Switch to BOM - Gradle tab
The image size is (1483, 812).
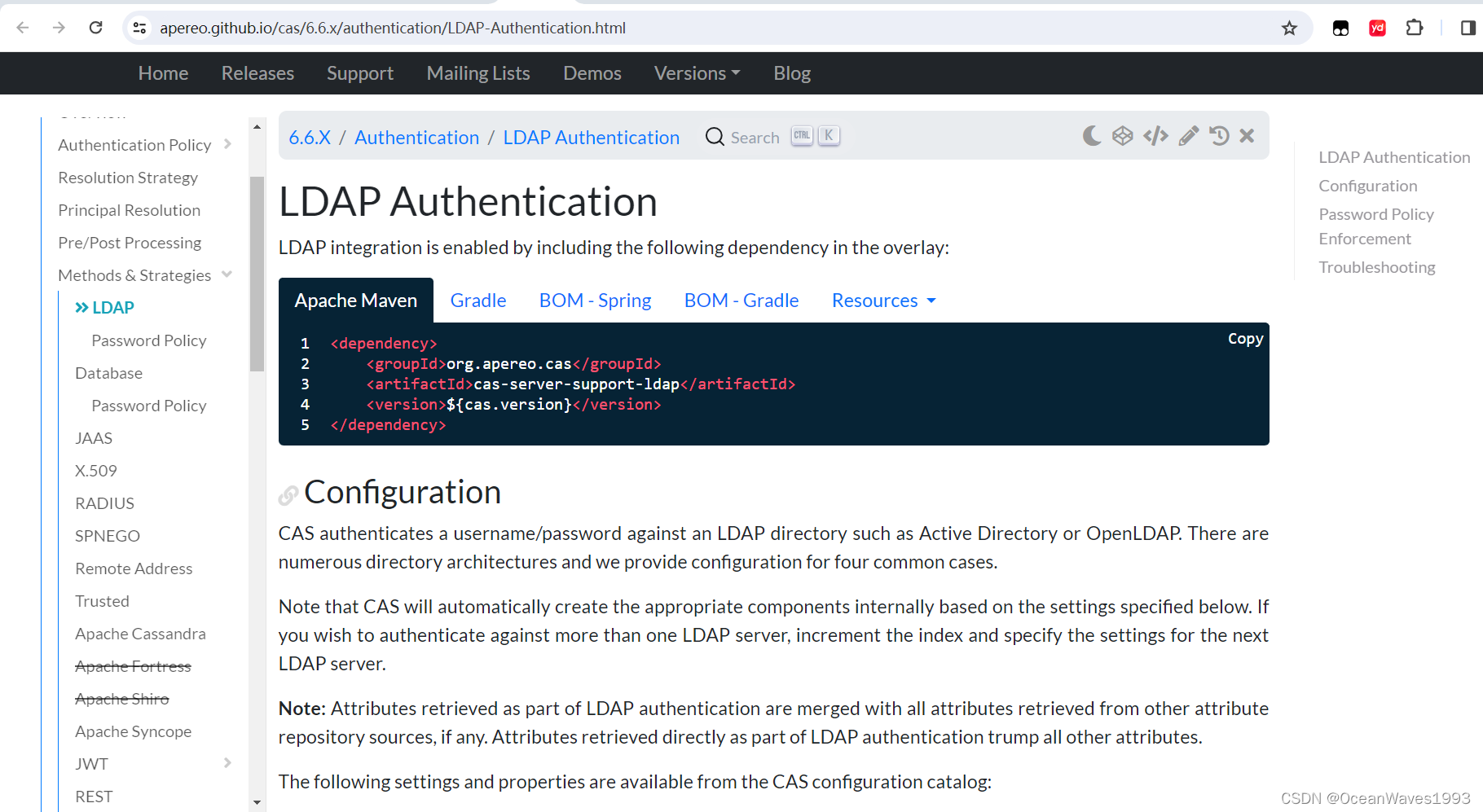click(x=741, y=301)
